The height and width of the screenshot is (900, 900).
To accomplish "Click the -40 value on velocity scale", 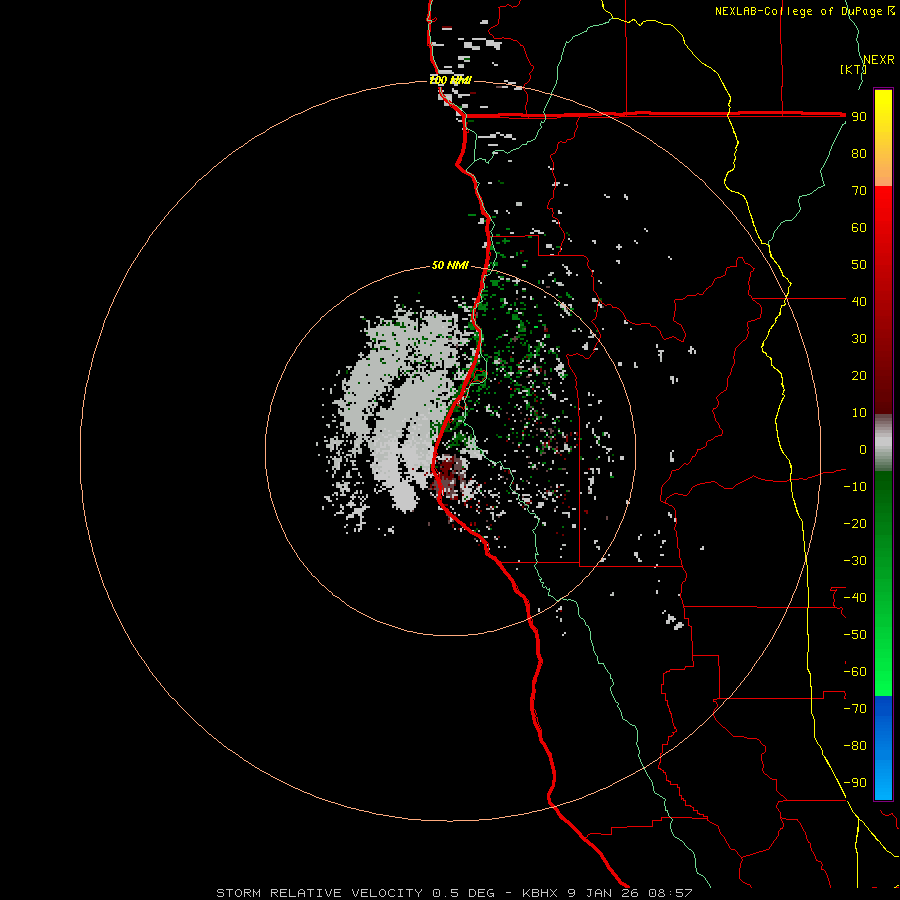I will tap(855, 598).
